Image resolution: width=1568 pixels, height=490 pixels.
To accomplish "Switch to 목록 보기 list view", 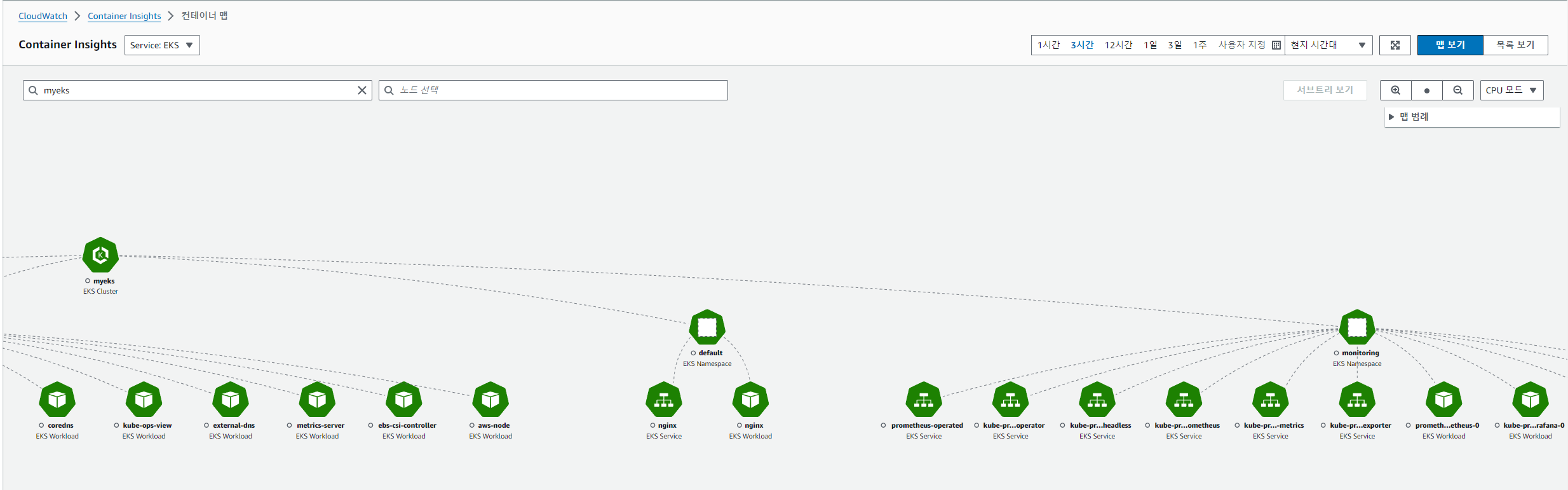I will click(x=1515, y=45).
